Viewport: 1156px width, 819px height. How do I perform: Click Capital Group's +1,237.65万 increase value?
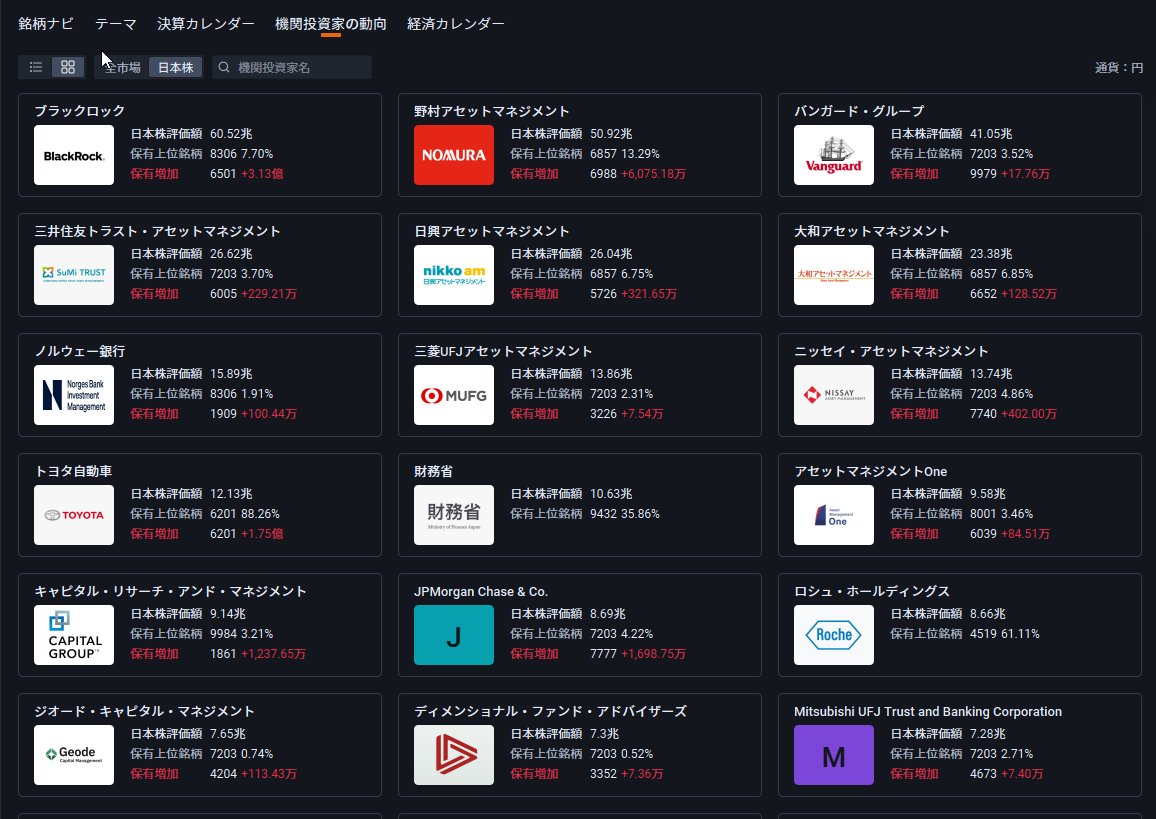click(274, 654)
